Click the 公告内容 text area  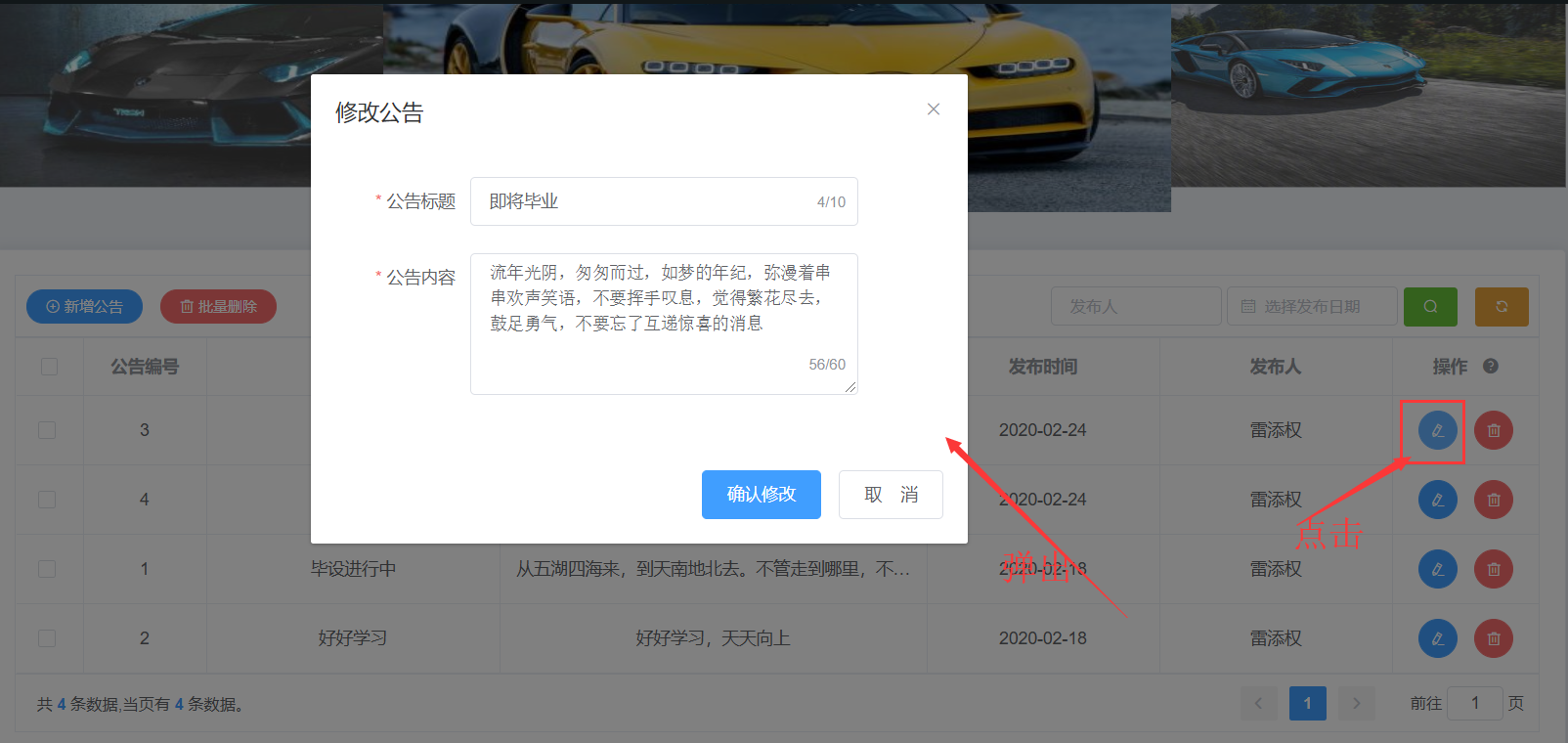664,324
